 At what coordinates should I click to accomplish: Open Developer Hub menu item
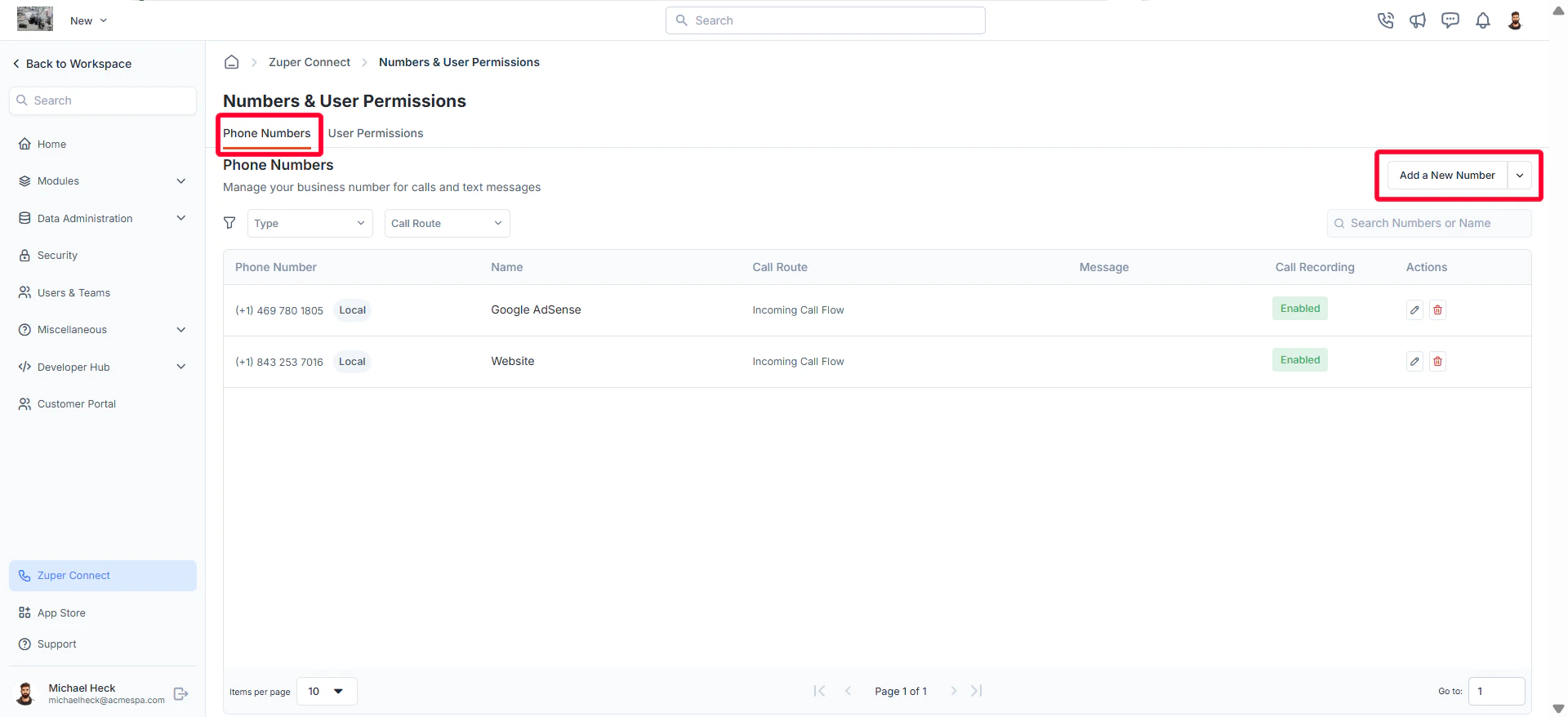click(x=73, y=367)
